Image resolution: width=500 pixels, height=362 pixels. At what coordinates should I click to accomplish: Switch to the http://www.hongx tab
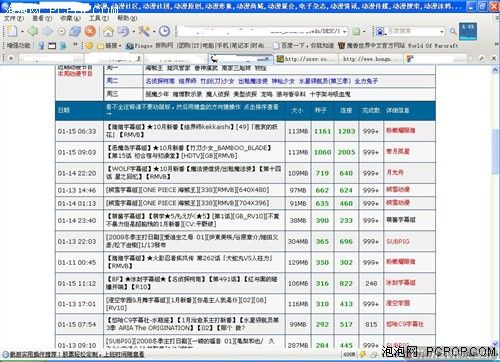pos(370,59)
